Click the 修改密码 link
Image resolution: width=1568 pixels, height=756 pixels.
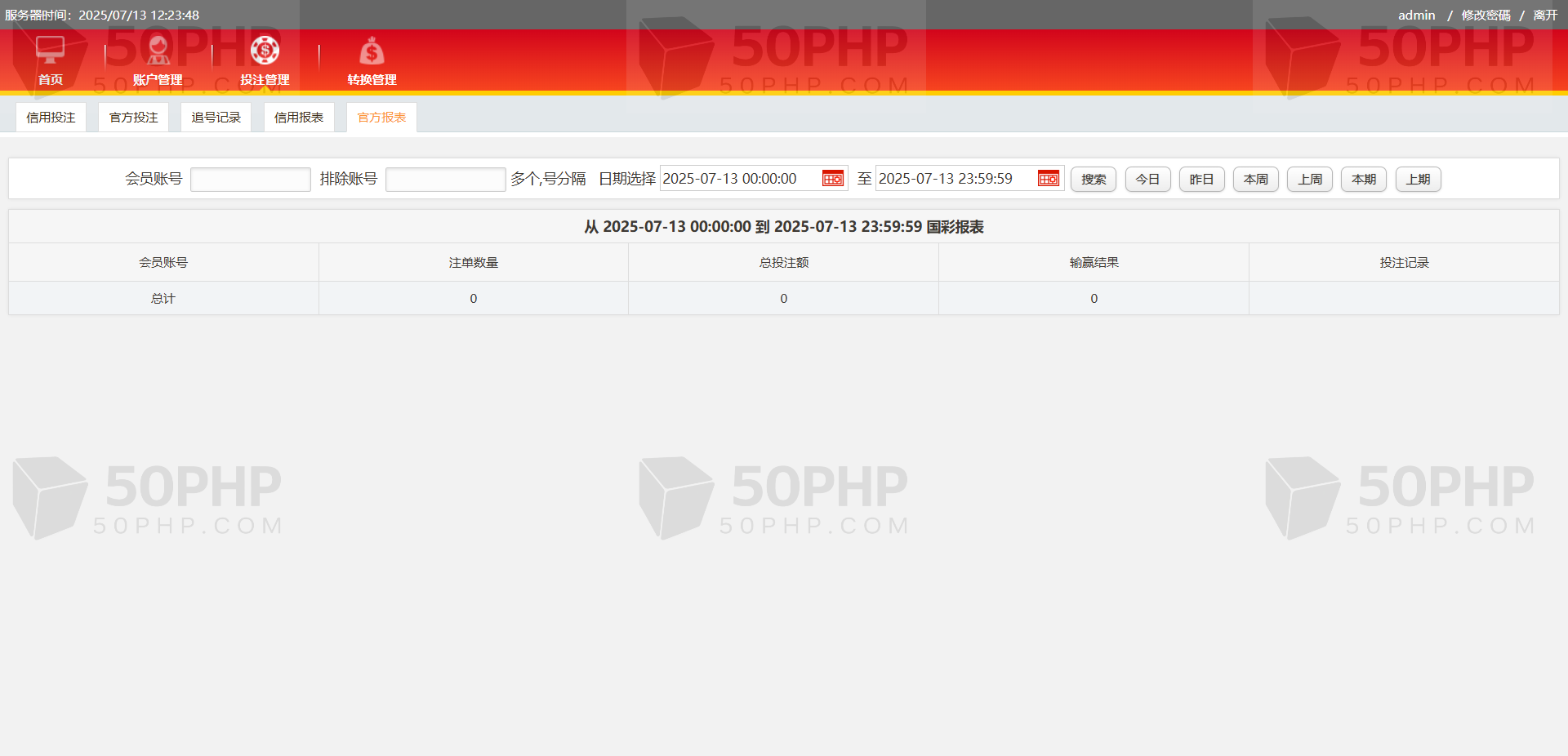(x=1486, y=16)
